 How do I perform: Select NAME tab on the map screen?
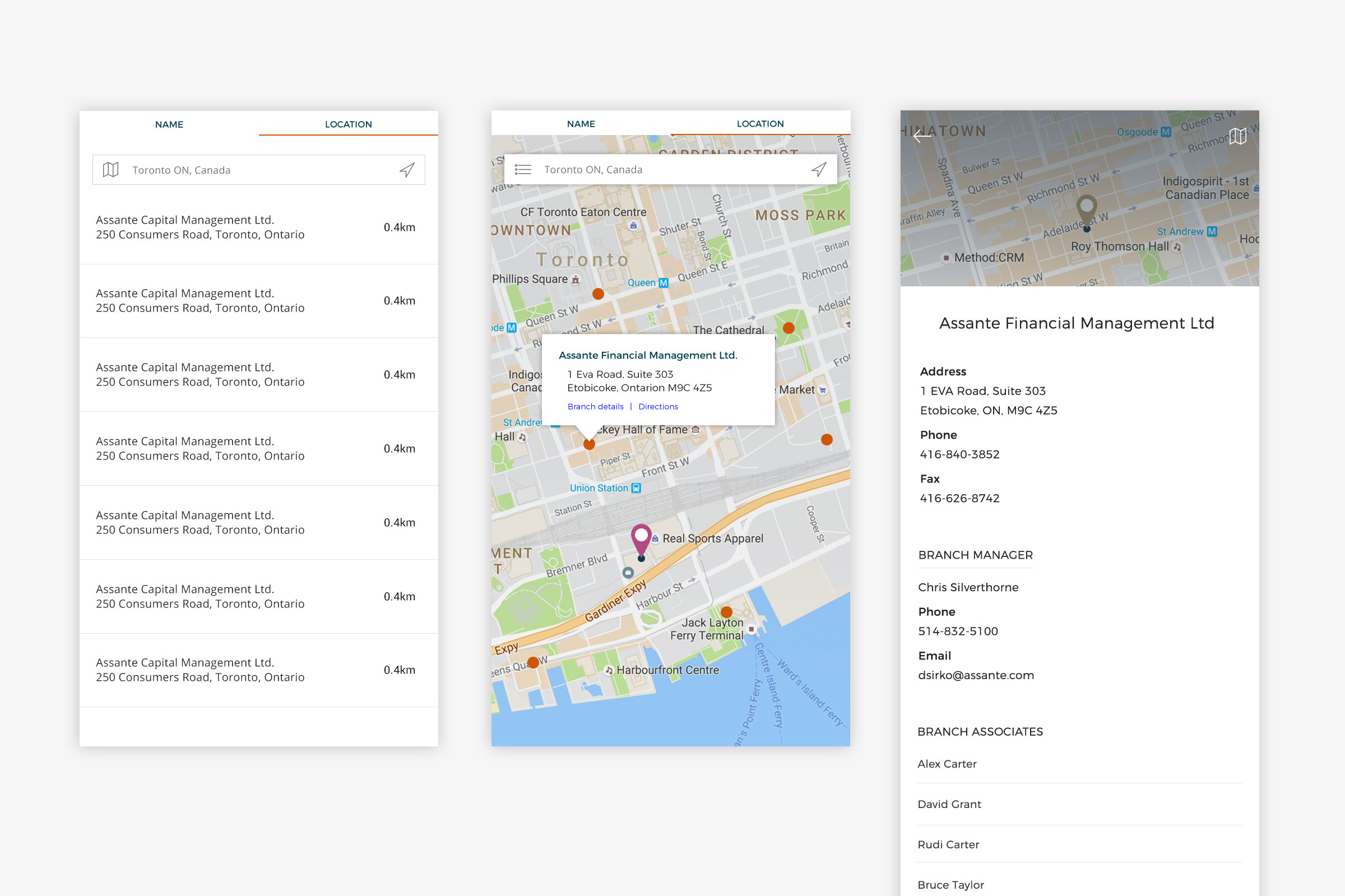point(581,123)
